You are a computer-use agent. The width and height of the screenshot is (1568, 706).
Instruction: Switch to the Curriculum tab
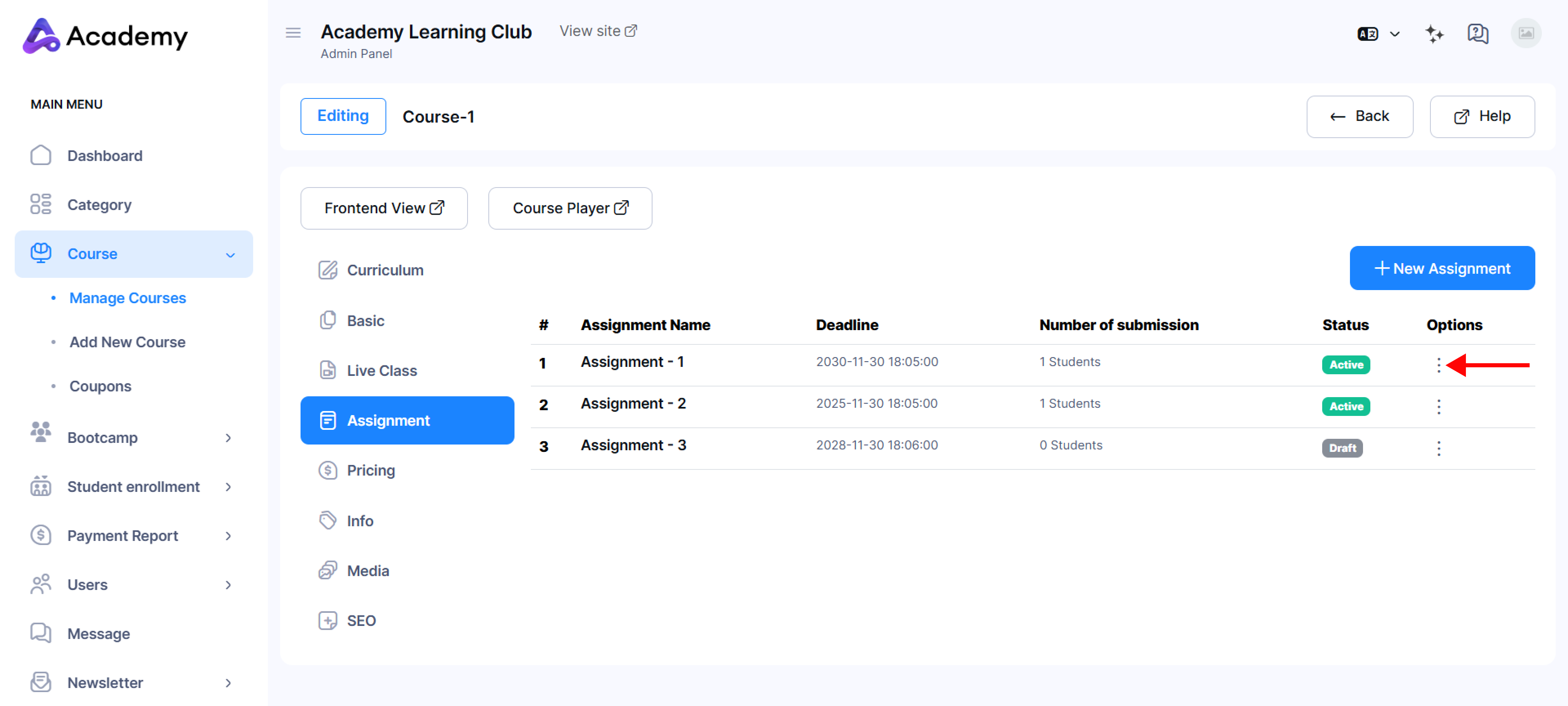coord(385,270)
